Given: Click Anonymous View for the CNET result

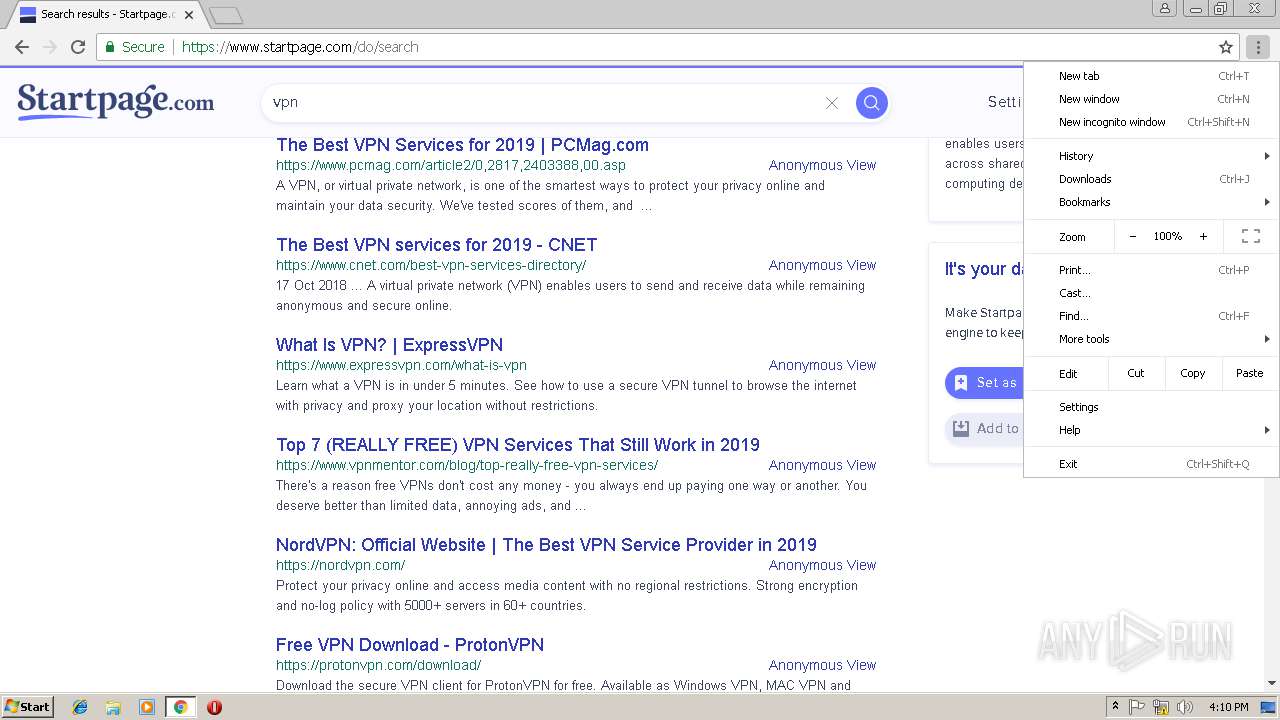Looking at the screenshot, I should tap(822, 265).
